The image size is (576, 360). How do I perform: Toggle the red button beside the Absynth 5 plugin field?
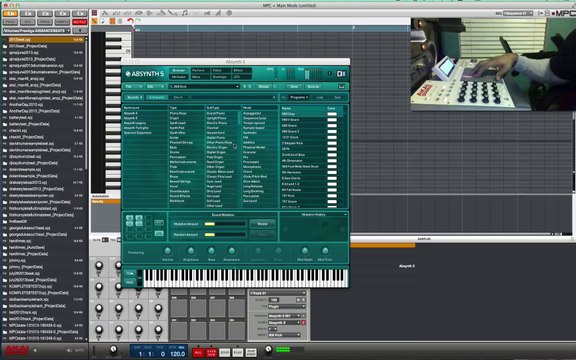[303, 323]
